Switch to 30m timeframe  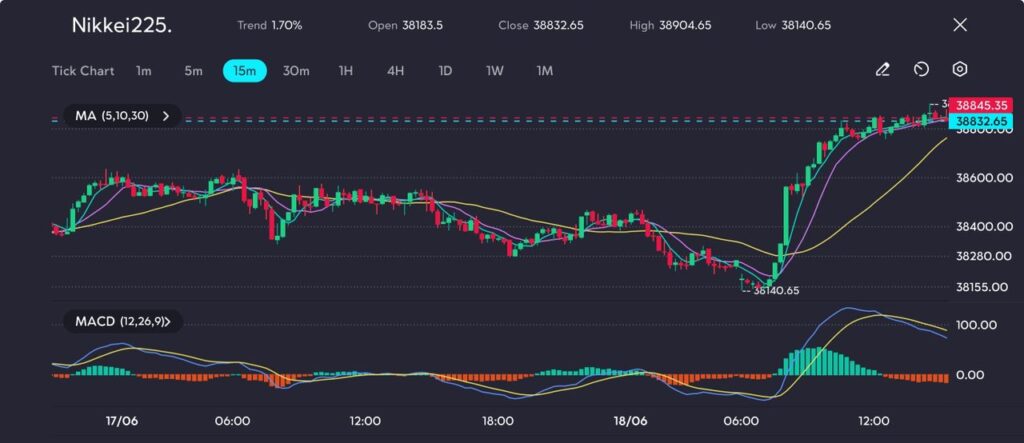(296, 71)
